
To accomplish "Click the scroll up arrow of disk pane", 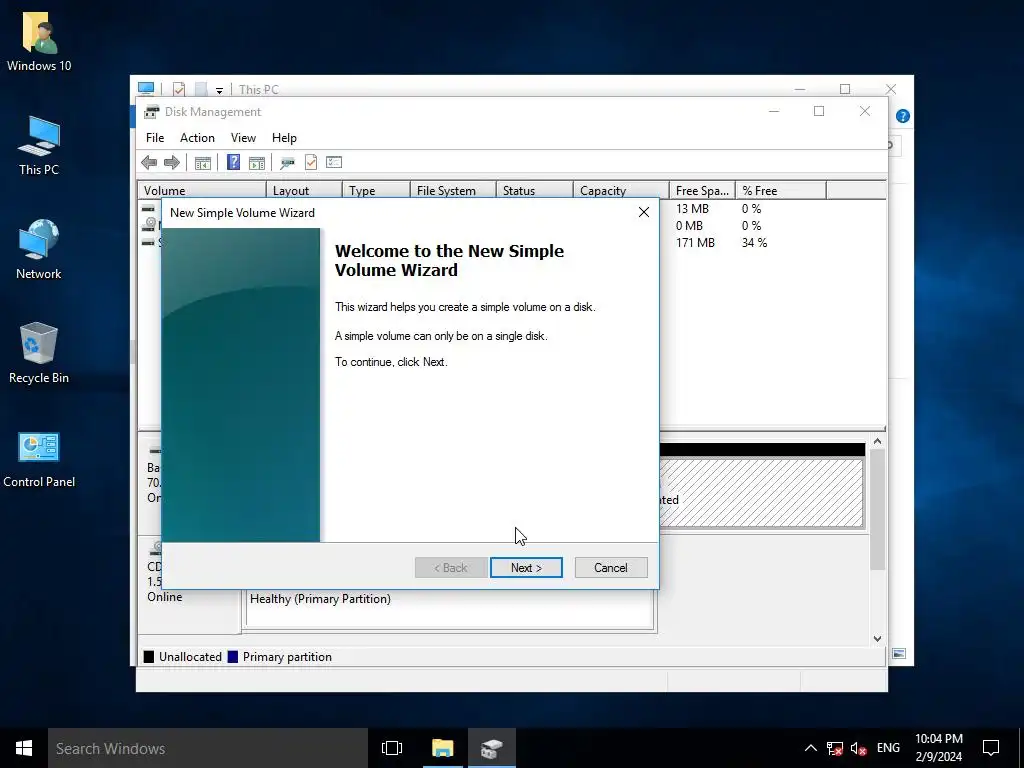I will pyautogui.click(x=878, y=441).
